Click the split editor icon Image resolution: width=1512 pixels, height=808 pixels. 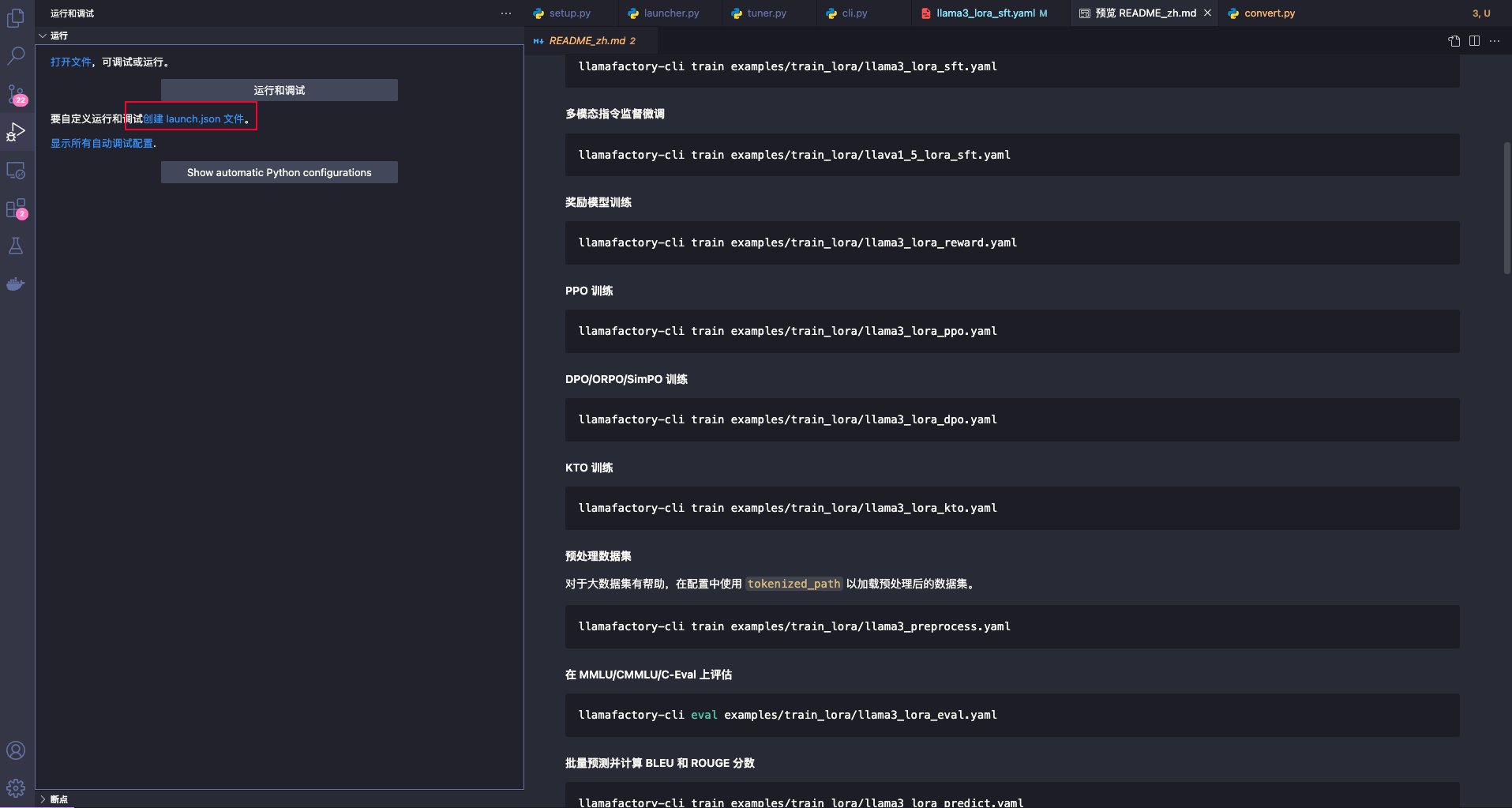point(1474,41)
